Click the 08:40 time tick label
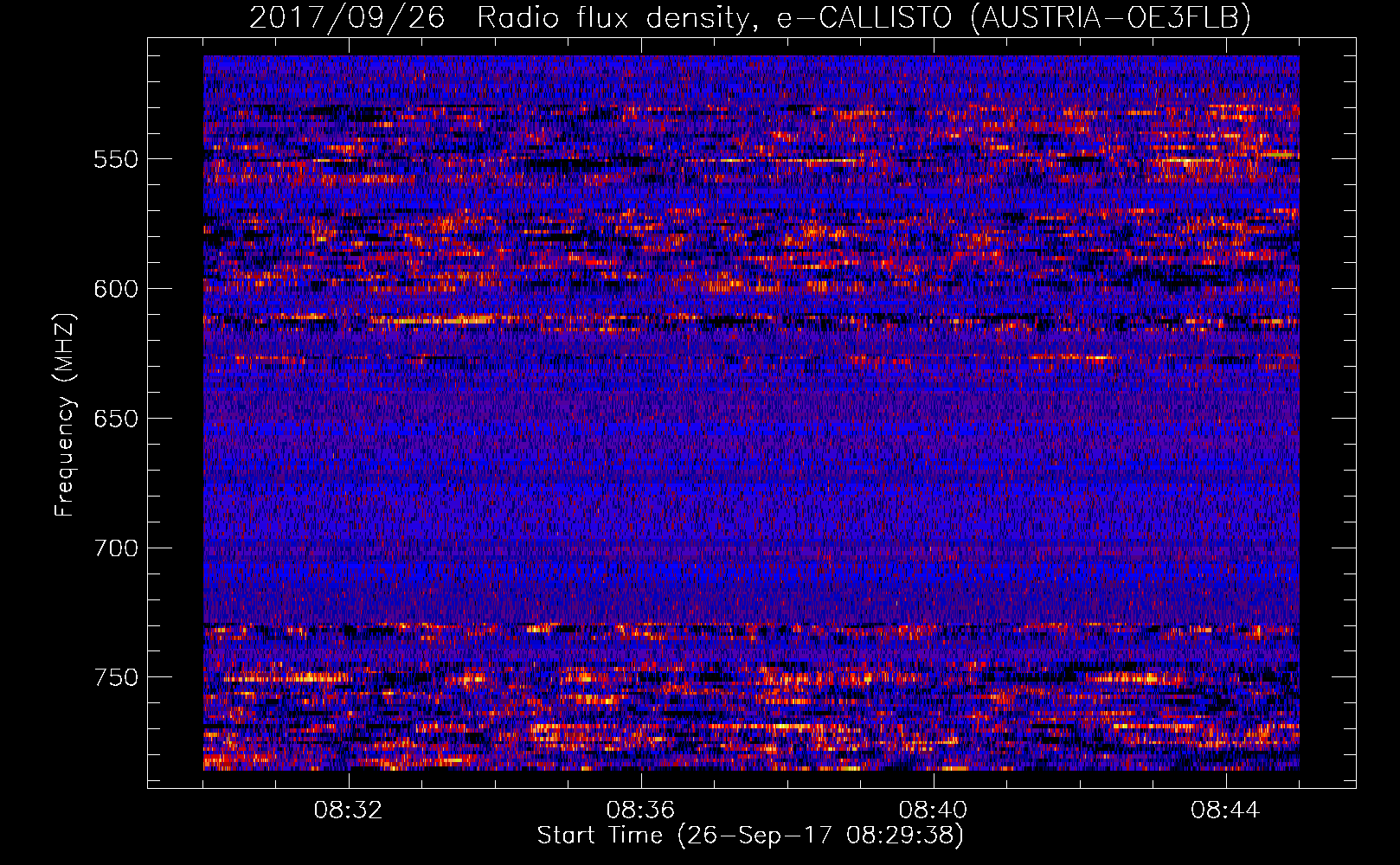Screen dimensions: 1400x865 point(933,811)
